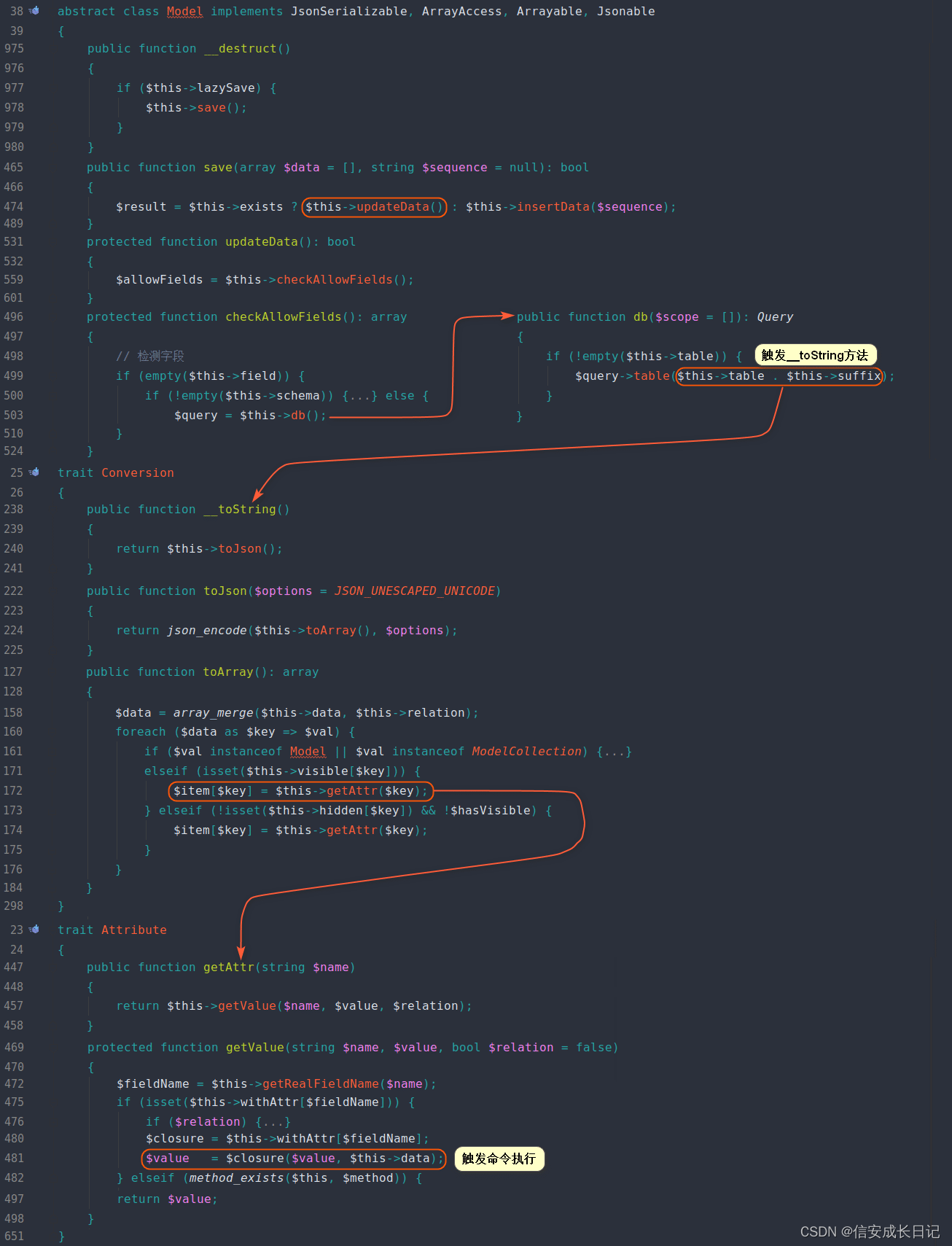Click lazySave property on line 977
This screenshot has height=1246, width=952.
[226, 88]
